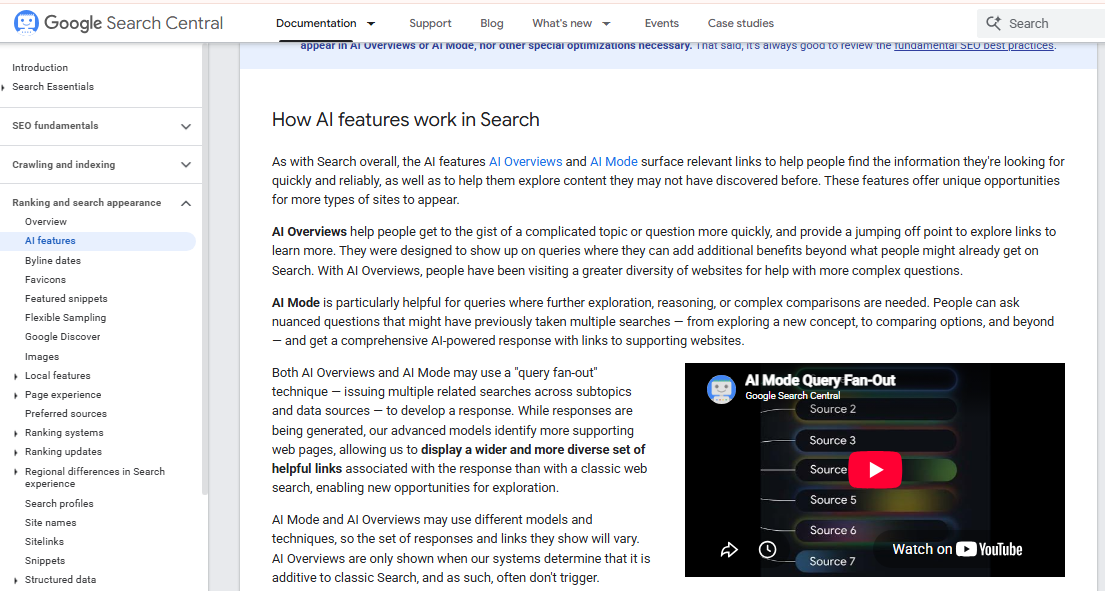Open the Case studies tab
Image resolution: width=1105 pixels, height=591 pixels.
pyautogui.click(x=741, y=23)
